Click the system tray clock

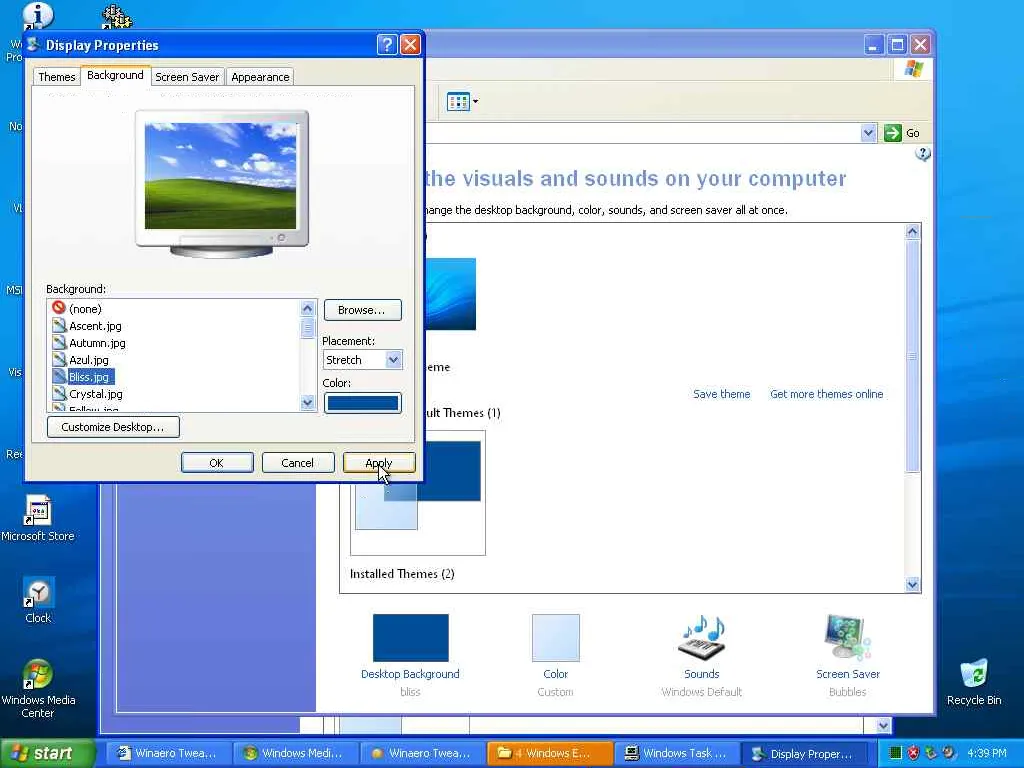[x=987, y=753]
